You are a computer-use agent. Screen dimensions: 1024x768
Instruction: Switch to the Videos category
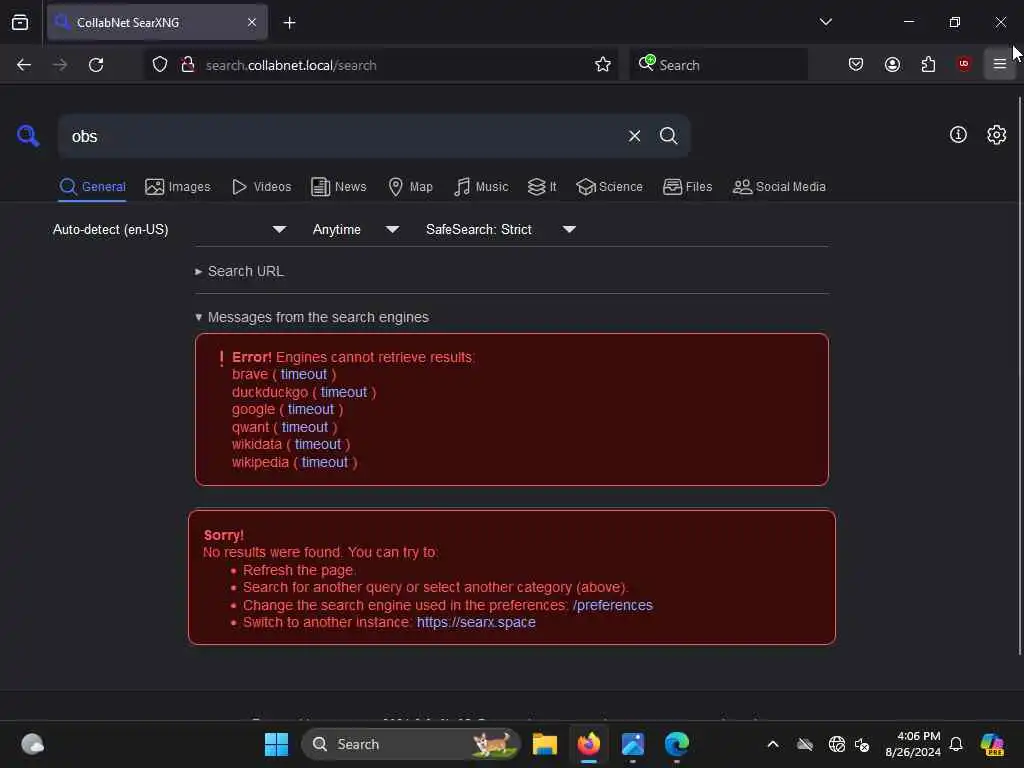click(261, 187)
